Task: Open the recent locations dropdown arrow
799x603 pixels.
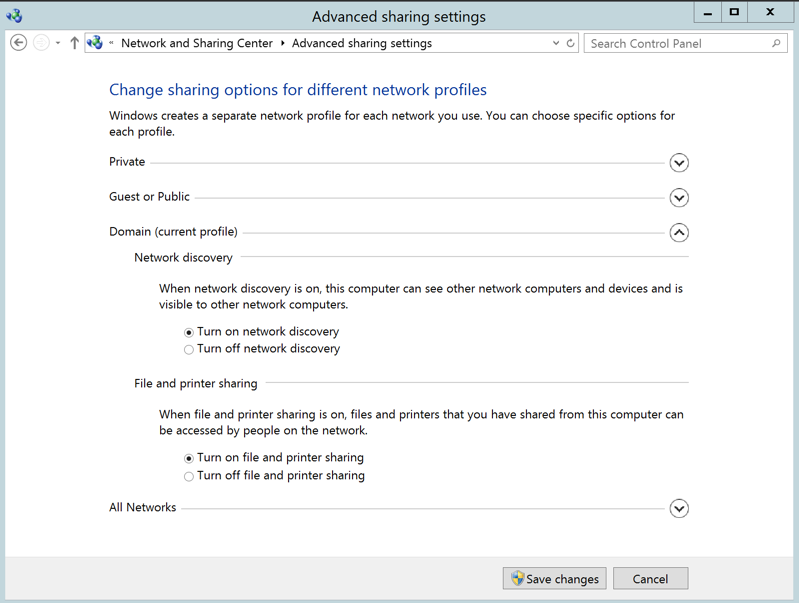Action: click(x=58, y=43)
